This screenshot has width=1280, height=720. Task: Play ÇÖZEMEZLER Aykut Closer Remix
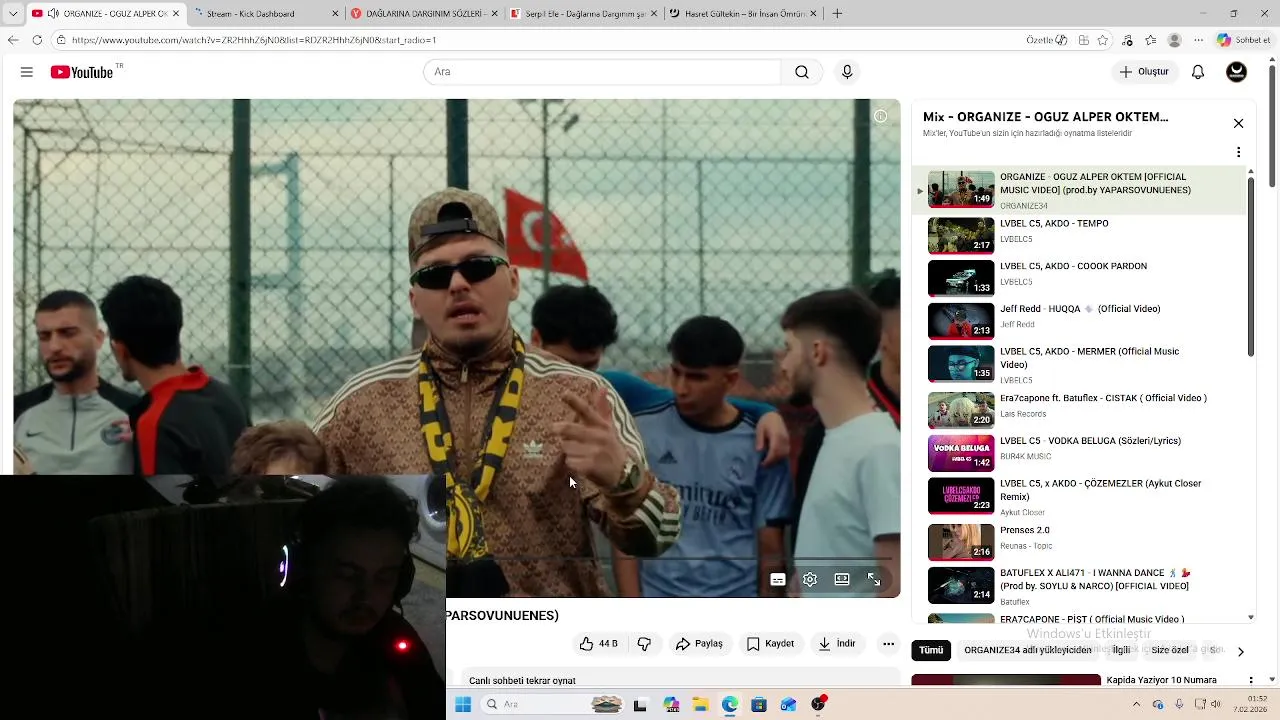1081,496
